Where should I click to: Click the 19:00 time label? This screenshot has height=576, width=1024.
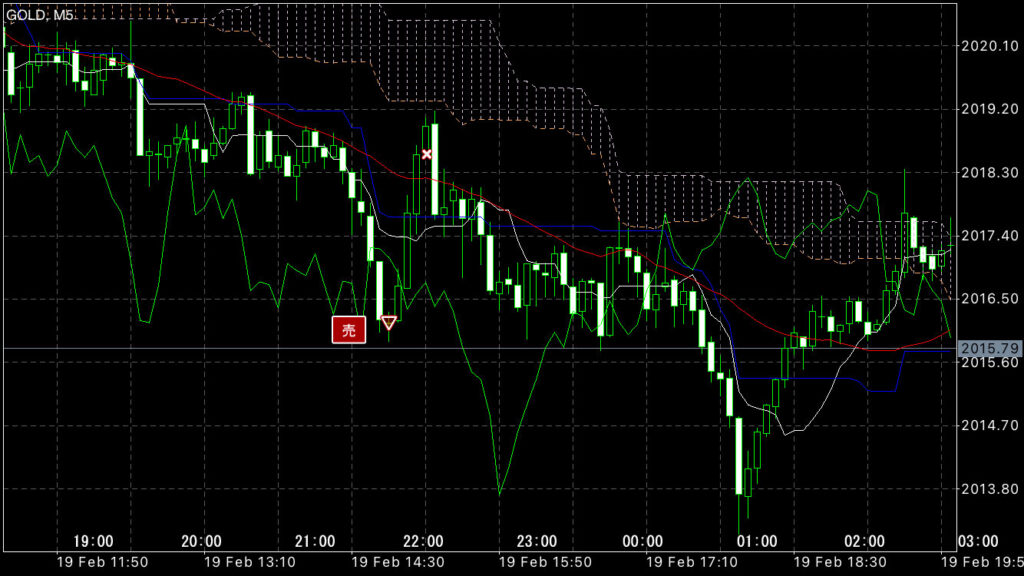tap(93, 541)
